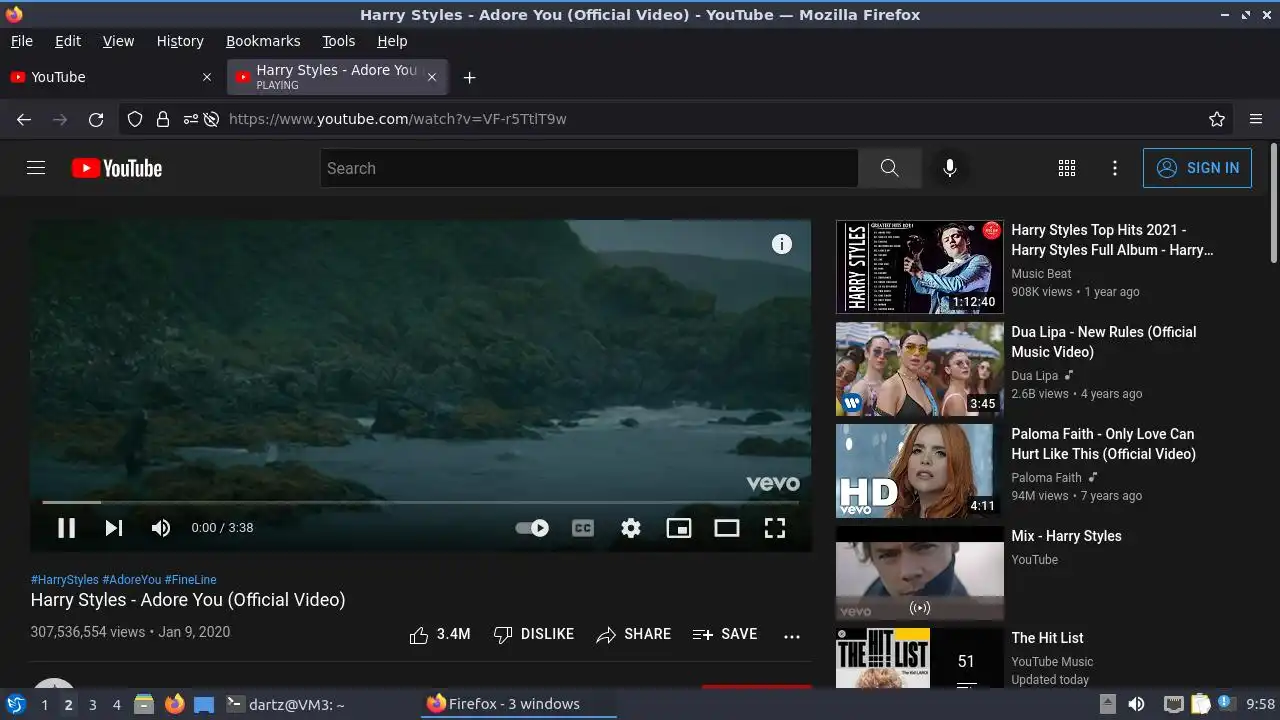Click the #FineLine hashtag

click(x=190, y=580)
